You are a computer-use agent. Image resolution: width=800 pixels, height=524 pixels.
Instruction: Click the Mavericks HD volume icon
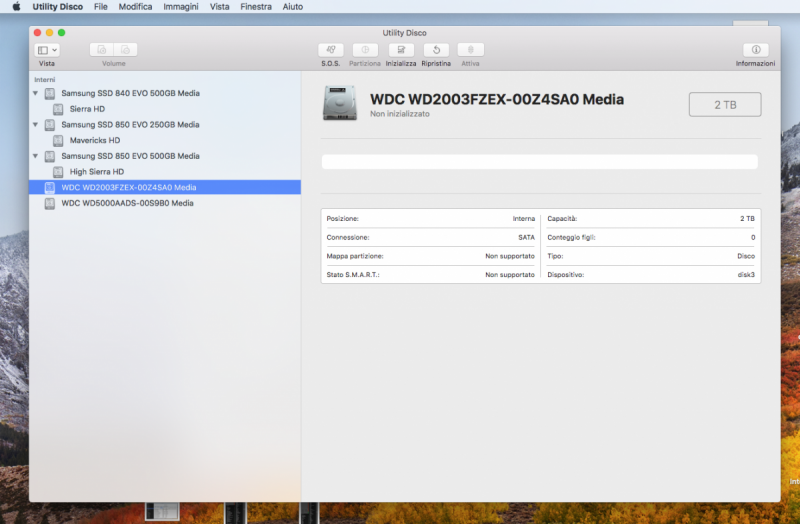point(58,140)
